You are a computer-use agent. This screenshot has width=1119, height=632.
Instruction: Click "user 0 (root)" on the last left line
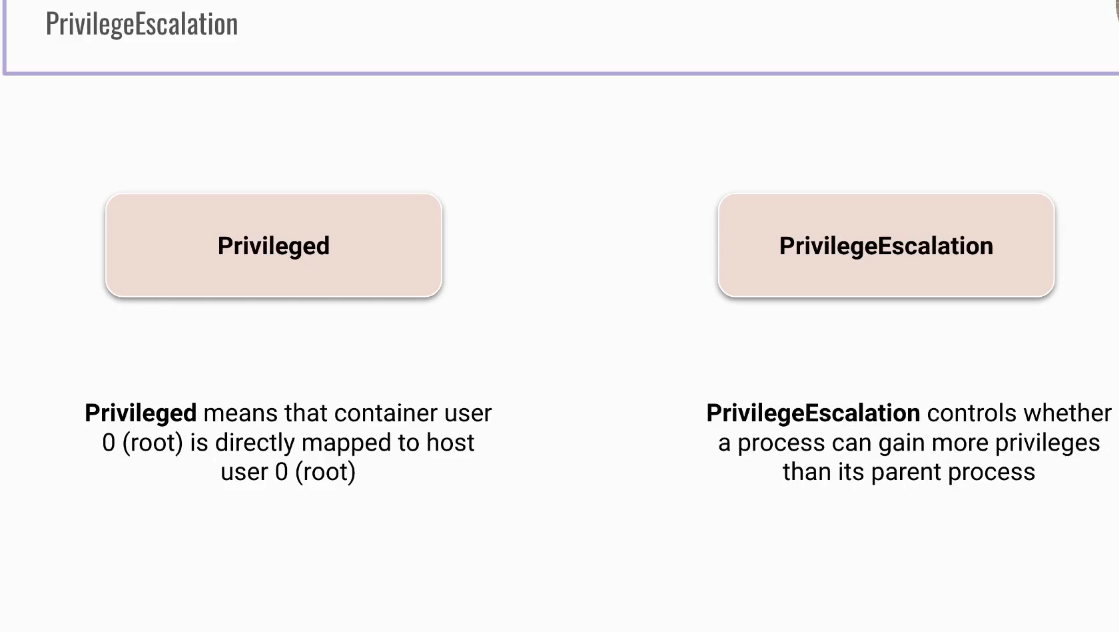288,471
